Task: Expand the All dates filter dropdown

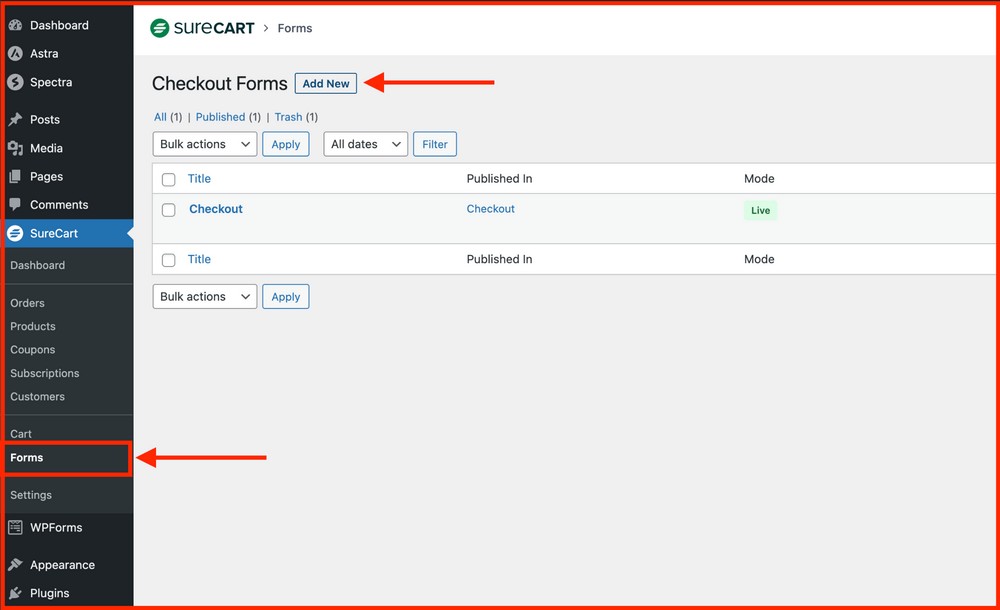Action: [x=365, y=144]
